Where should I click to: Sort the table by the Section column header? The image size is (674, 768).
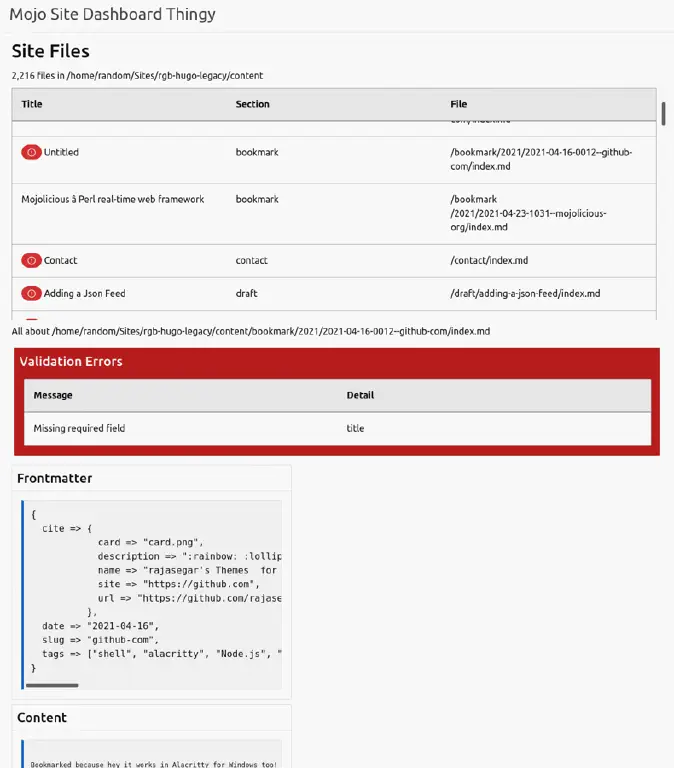click(252, 104)
